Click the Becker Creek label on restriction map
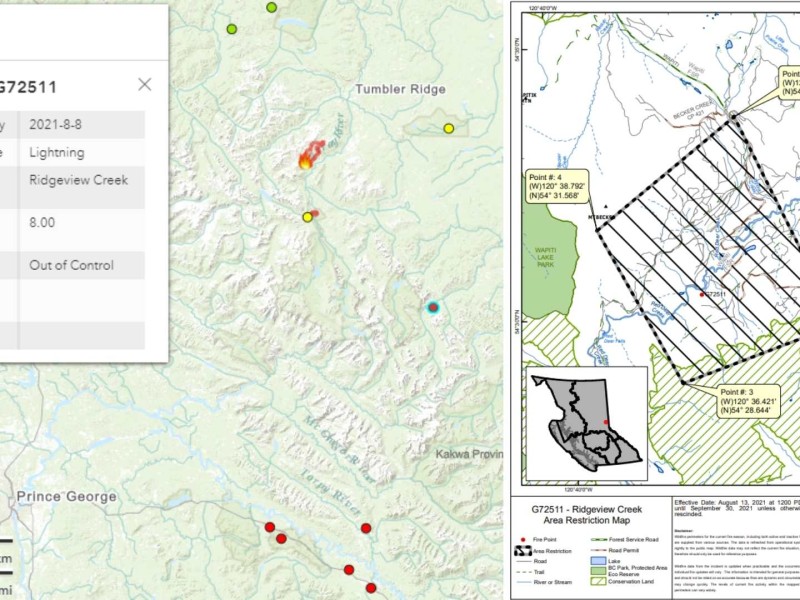This screenshot has width=800, height=600. point(693,111)
